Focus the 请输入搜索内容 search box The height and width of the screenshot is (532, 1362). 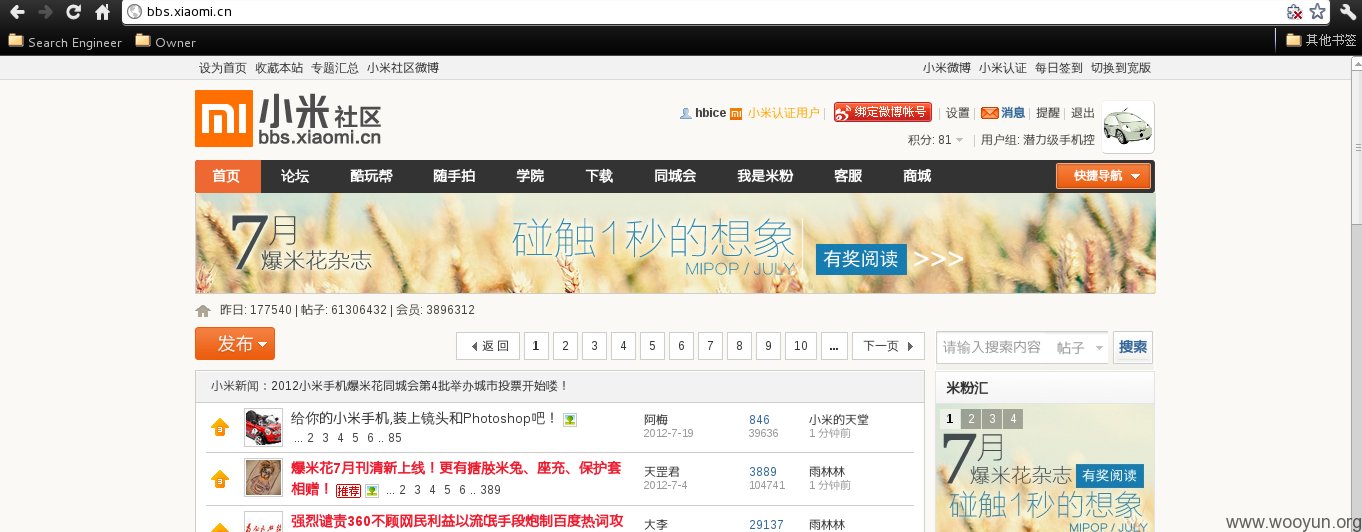(994, 347)
